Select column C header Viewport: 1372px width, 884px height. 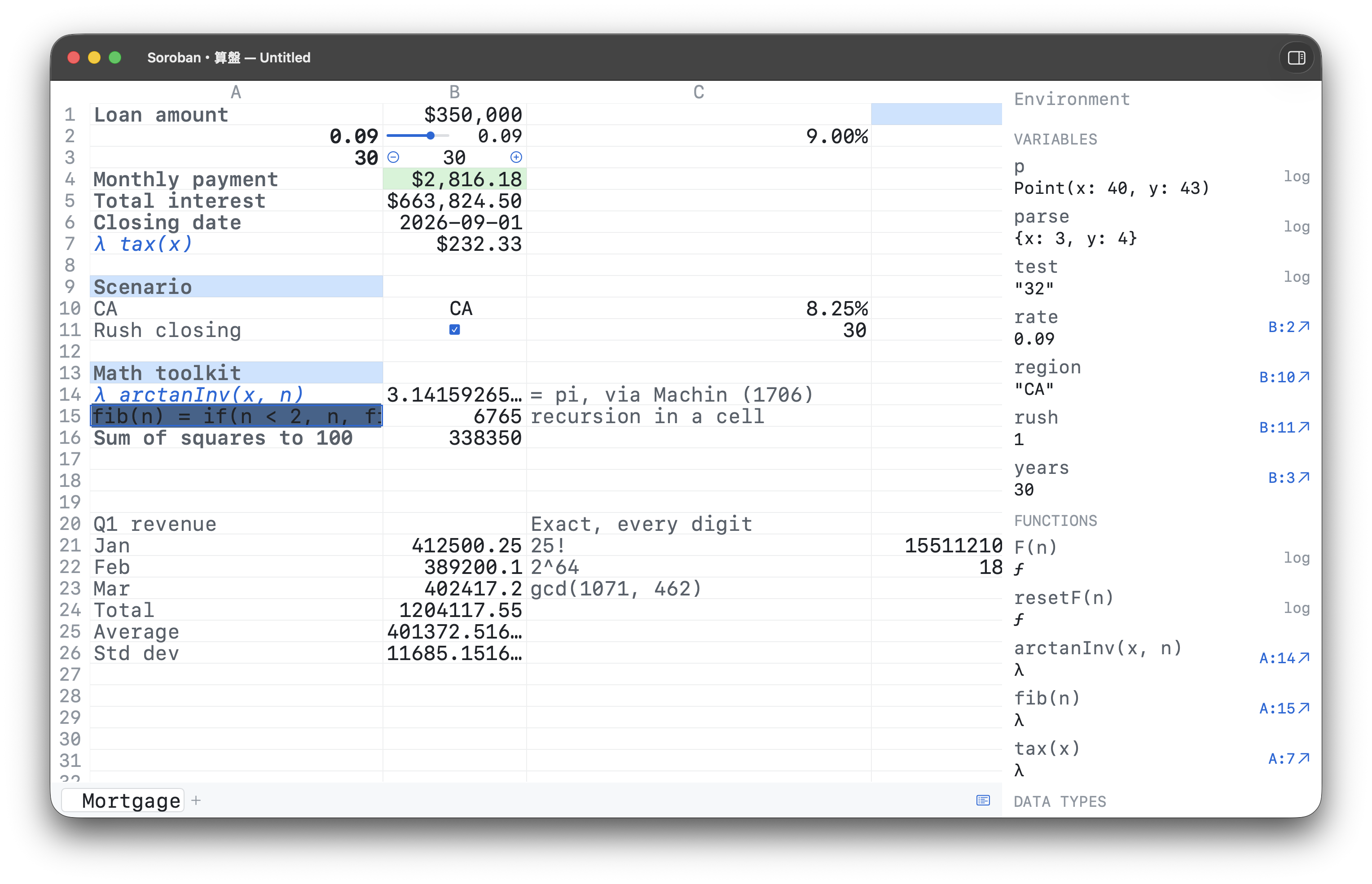tap(699, 92)
